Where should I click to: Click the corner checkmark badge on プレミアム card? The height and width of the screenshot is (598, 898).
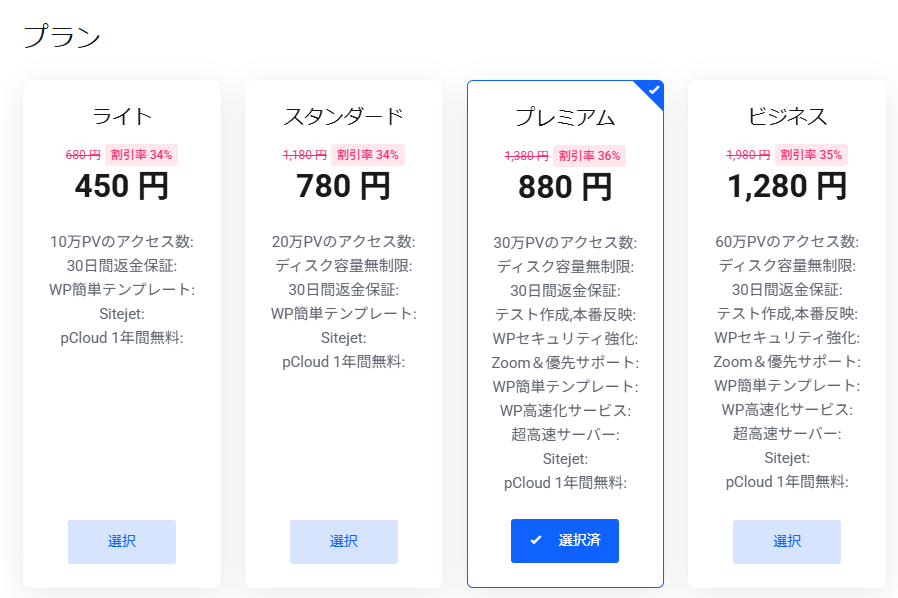(654, 90)
